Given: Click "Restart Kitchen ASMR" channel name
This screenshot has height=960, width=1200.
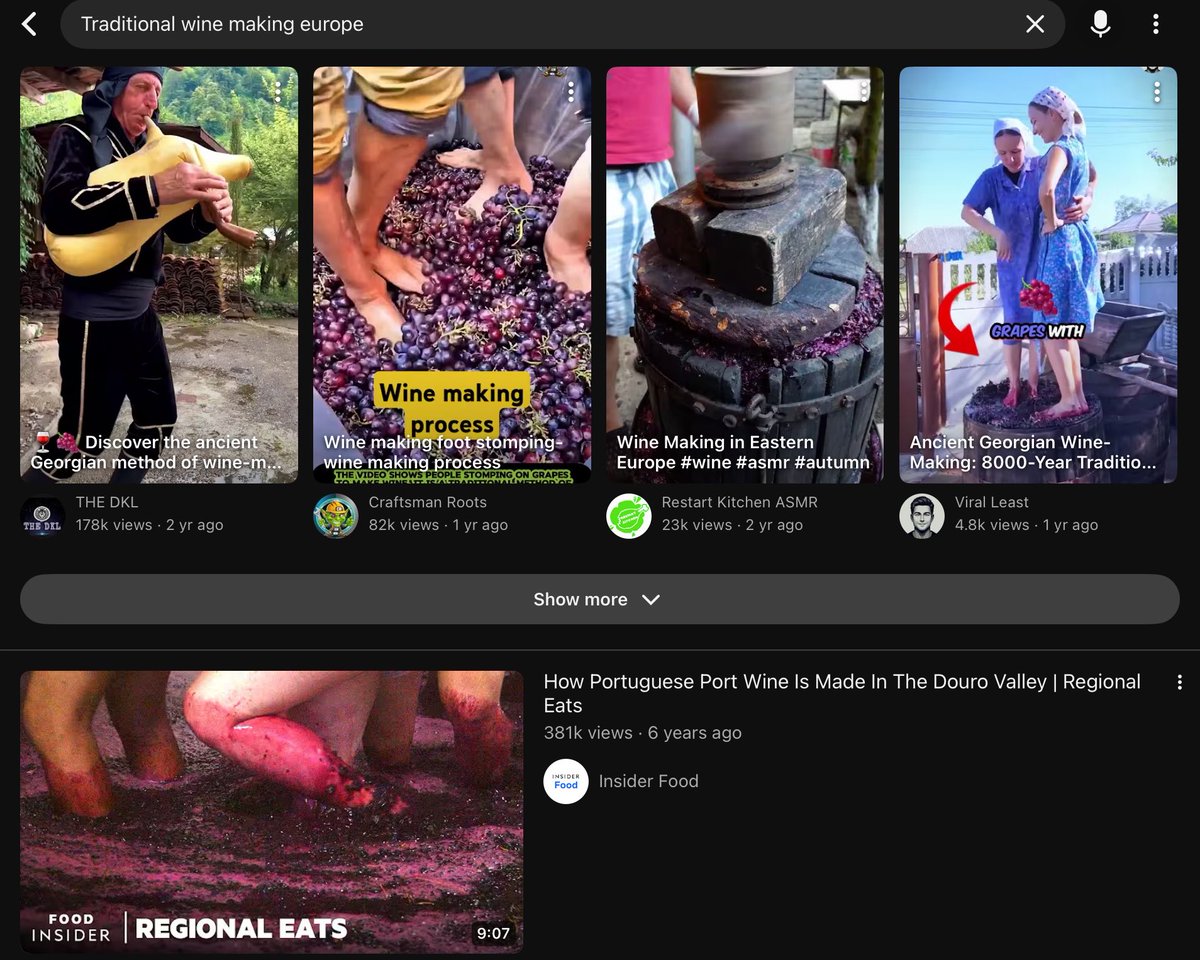Looking at the screenshot, I should [x=740, y=502].
